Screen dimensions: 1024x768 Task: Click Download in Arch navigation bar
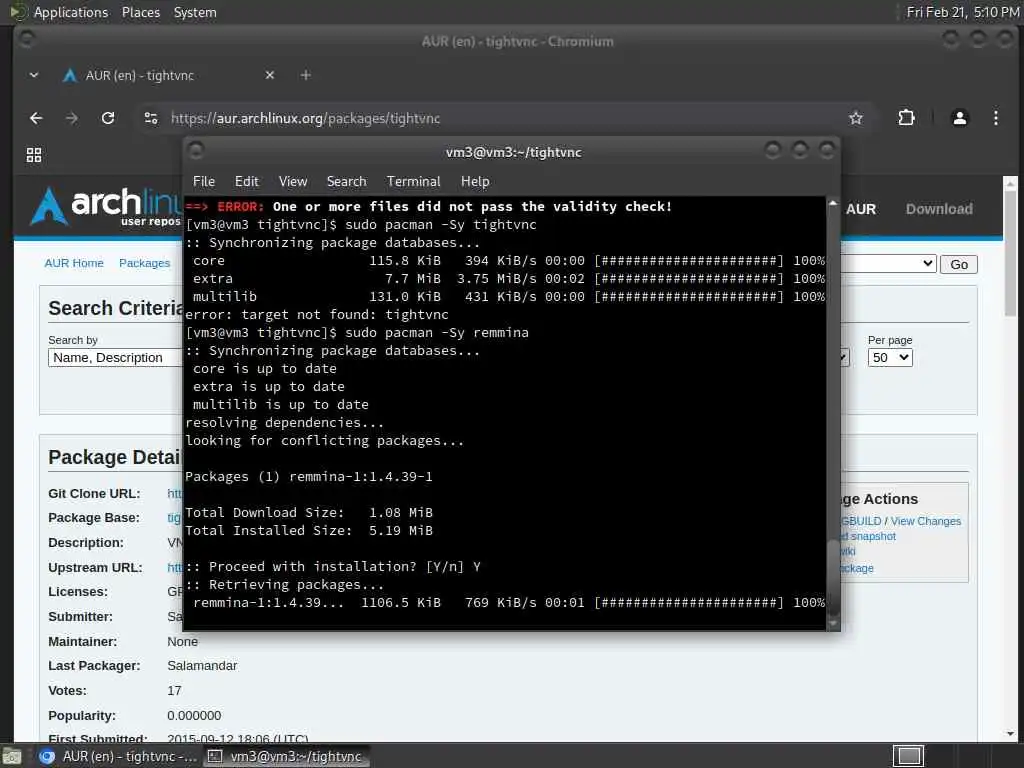pos(938,210)
